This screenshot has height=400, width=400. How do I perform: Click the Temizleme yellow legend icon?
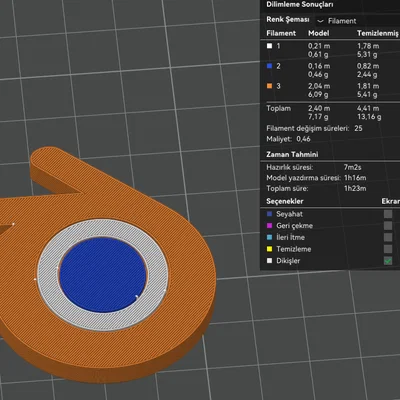[270, 249]
